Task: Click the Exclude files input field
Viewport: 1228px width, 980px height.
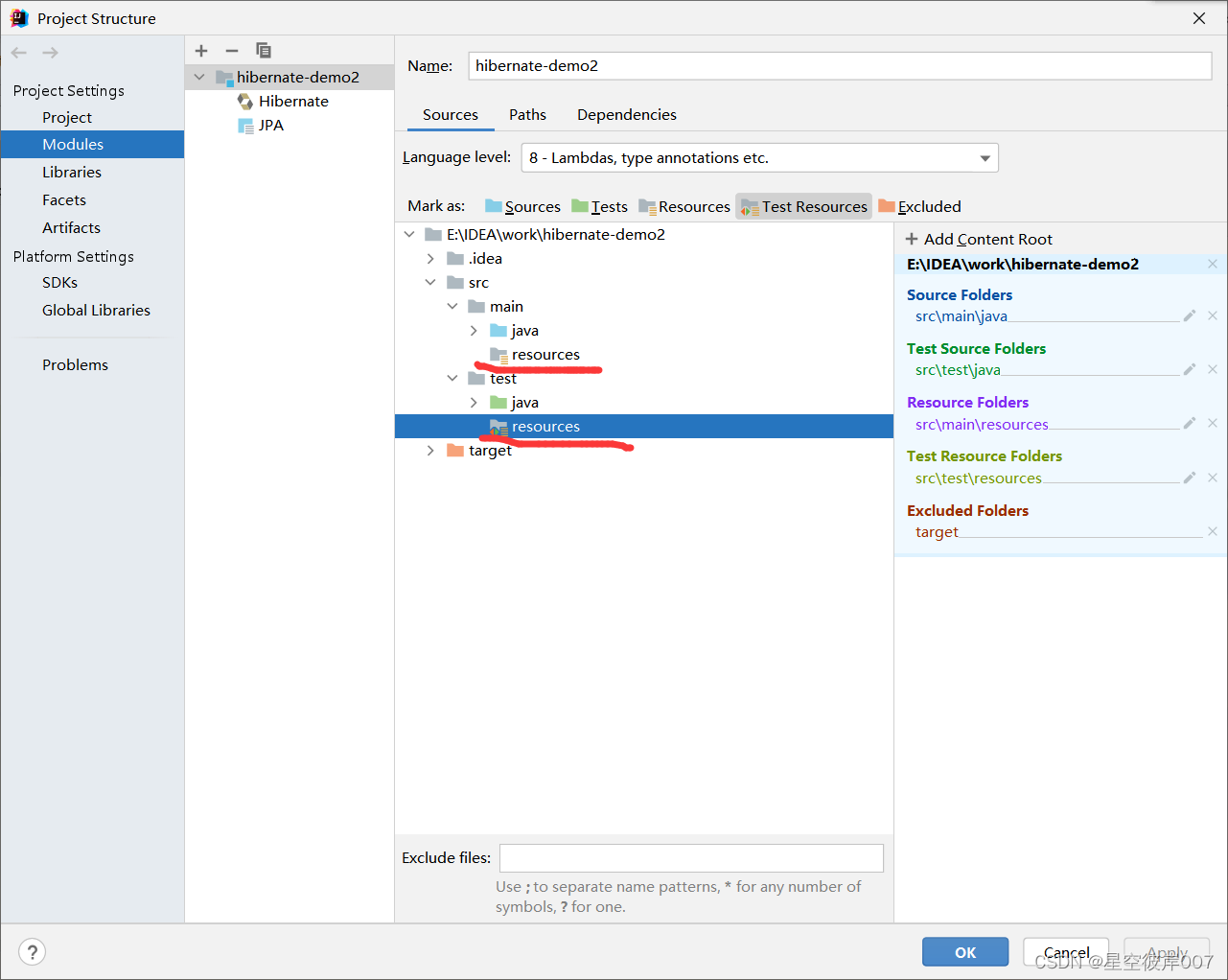Action: pyautogui.click(x=691, y=857)
